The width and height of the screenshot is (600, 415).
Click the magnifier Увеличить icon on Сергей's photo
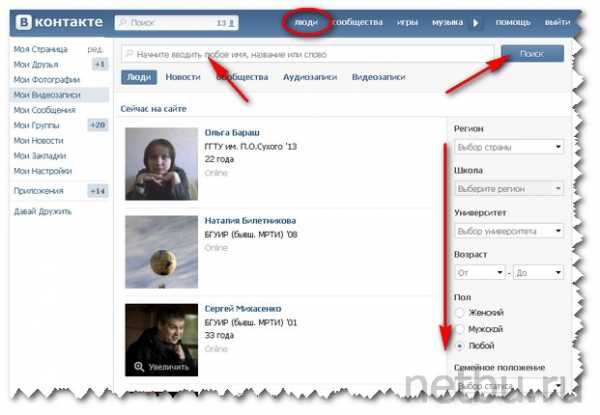pyautogui.click(x=139, y=366)
